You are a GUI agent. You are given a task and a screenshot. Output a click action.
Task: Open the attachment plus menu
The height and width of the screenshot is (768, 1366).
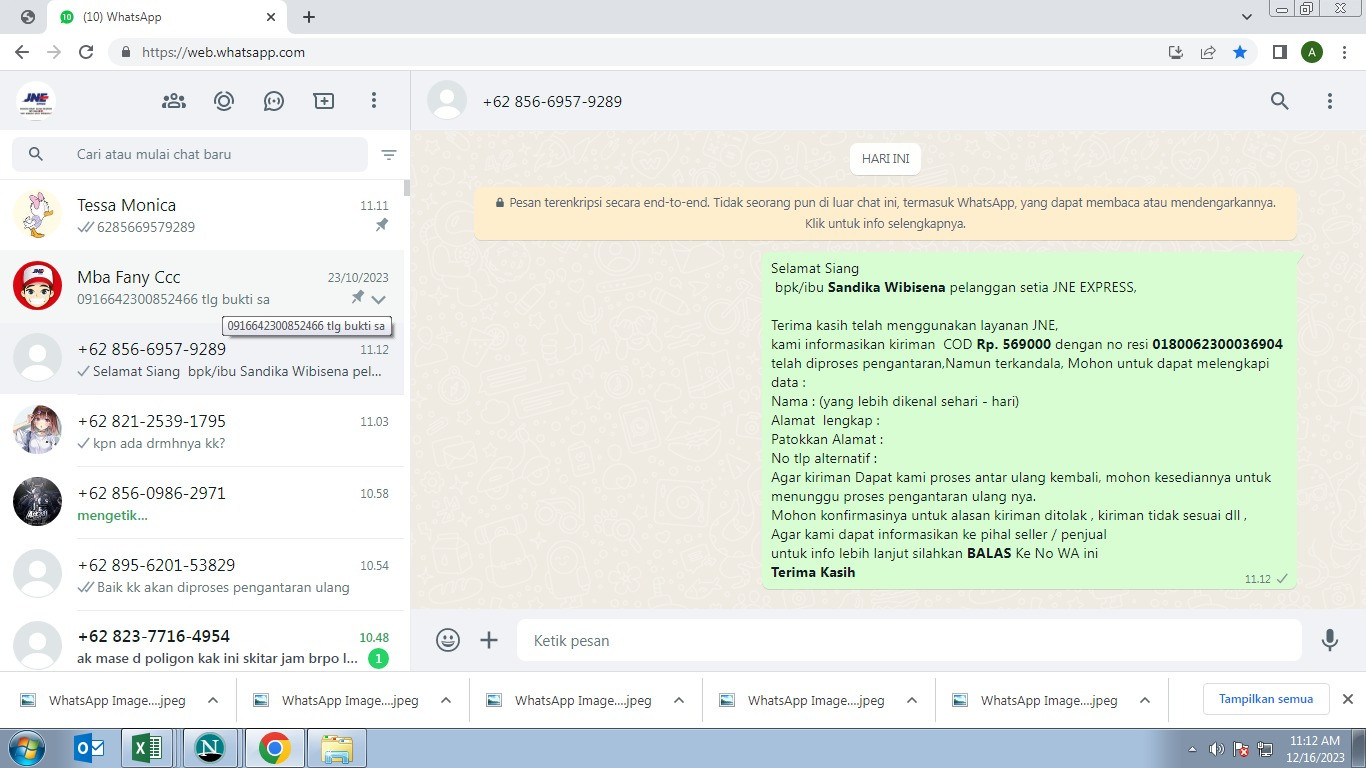(x=489, y=640)
